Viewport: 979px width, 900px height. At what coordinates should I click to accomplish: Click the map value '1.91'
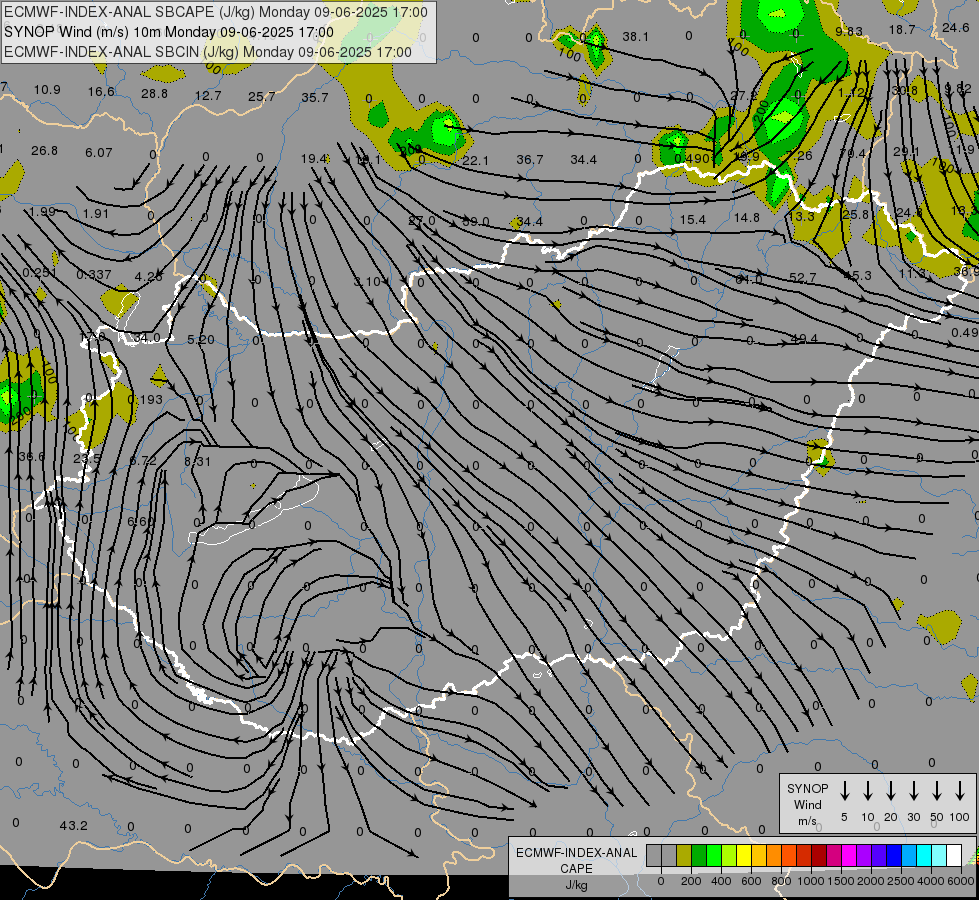[96, 213]
